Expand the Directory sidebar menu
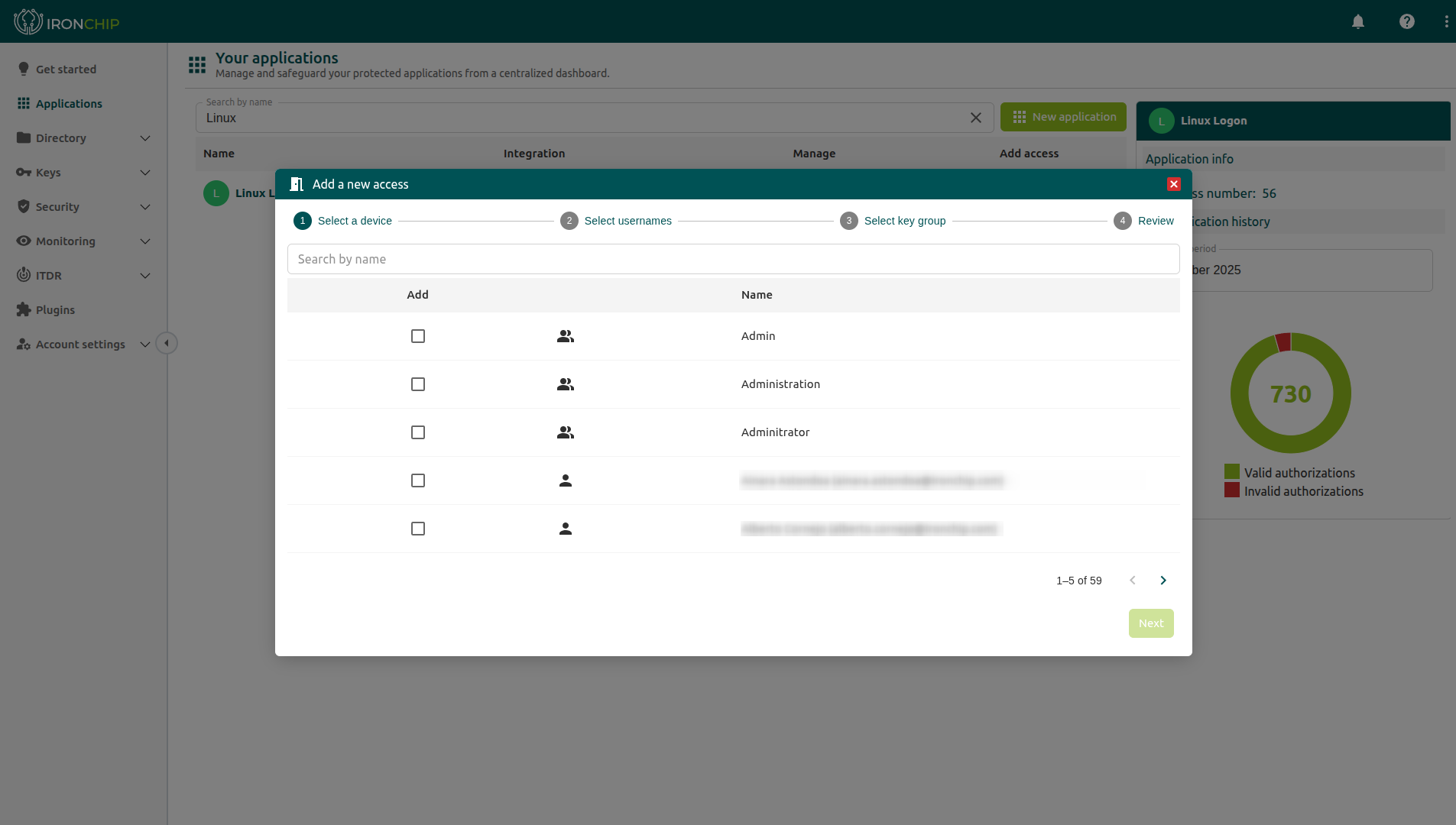This screenshot has width=1456, height=825. click(x=83, y=138)
